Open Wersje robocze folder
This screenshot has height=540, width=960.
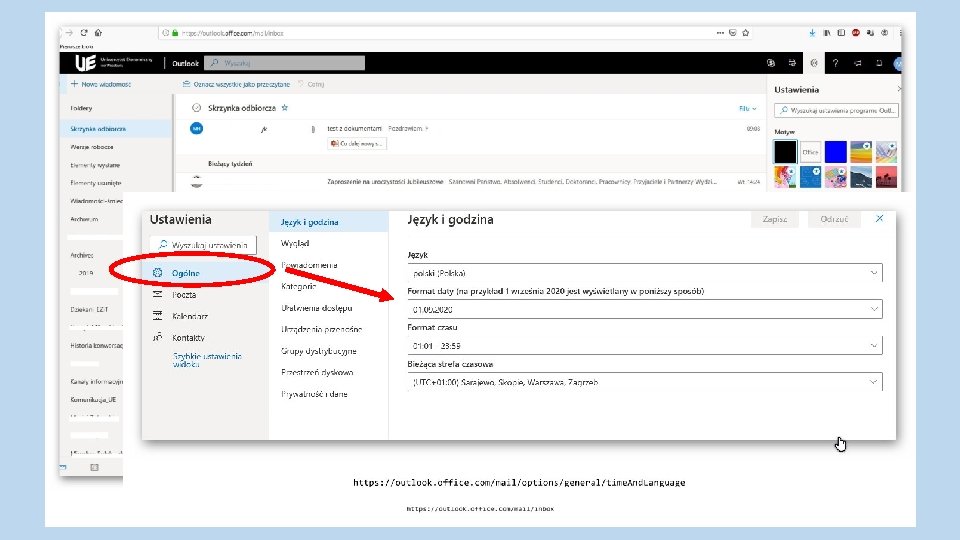point(92,147)
